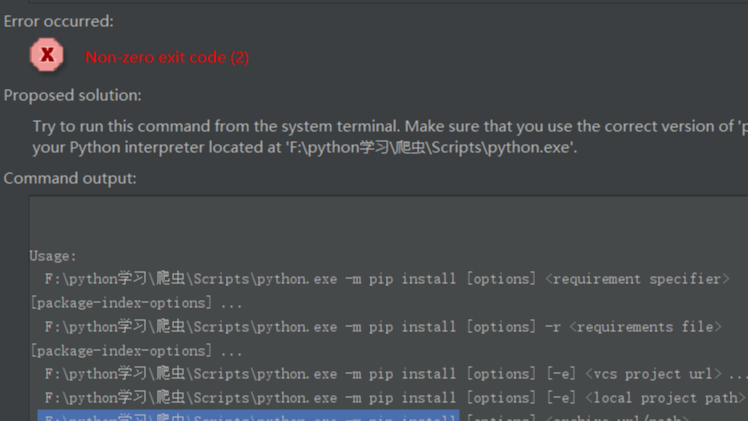The width and height of the screenshot is (748, 421).
Task: Click the highlighted selected command text
Action: [249, 415]
